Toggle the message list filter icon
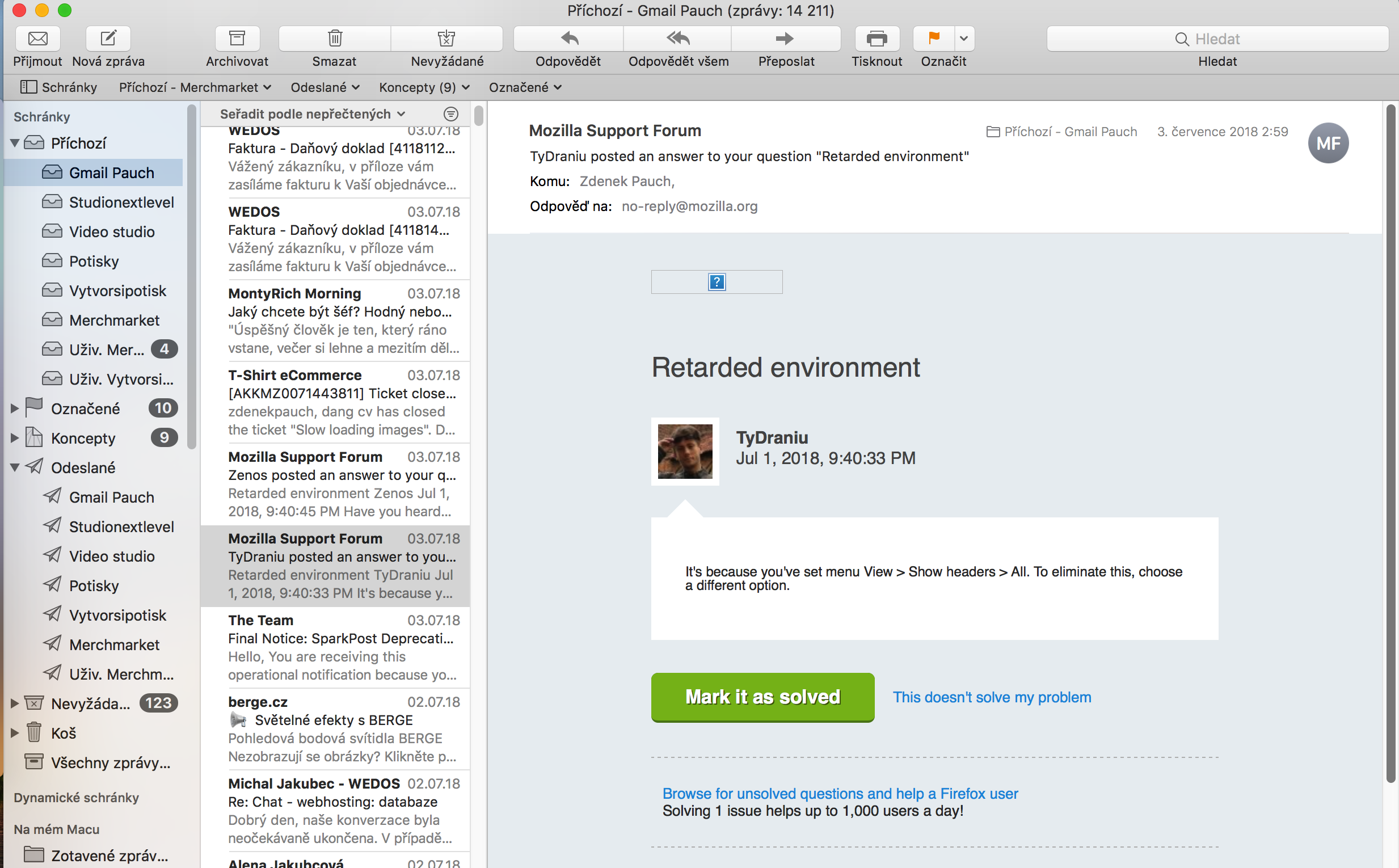Image resolution: width=1399 pixels, height=868 pixels. tap(451, 113)
